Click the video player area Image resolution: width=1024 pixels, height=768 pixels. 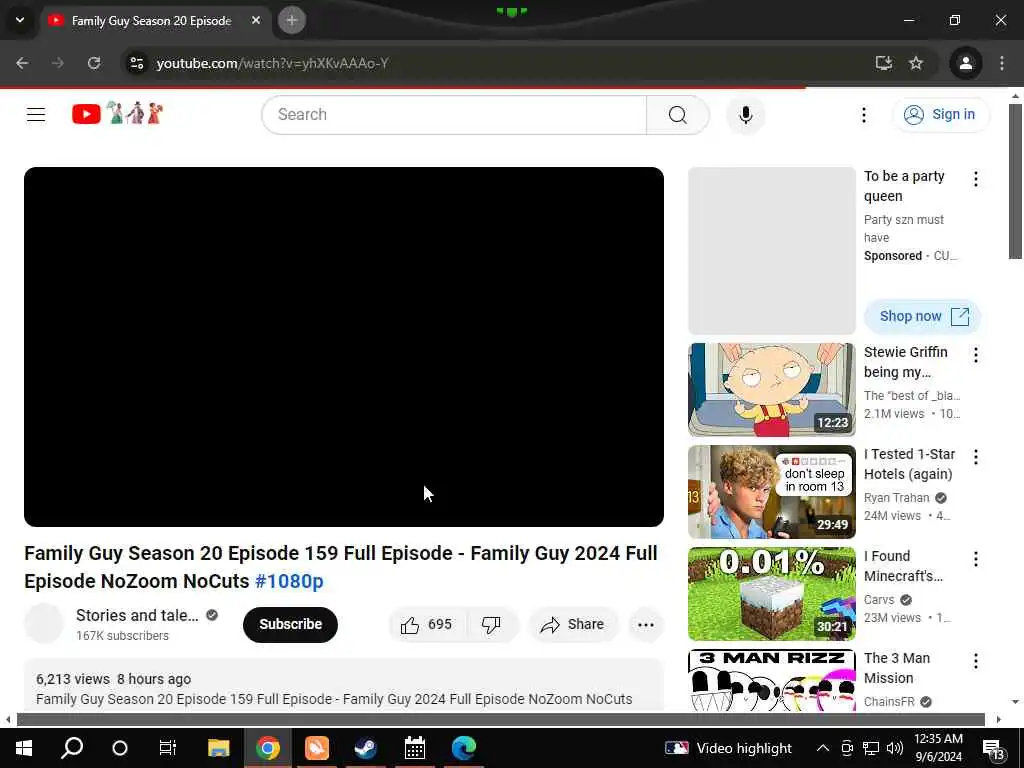click(344, 347)
